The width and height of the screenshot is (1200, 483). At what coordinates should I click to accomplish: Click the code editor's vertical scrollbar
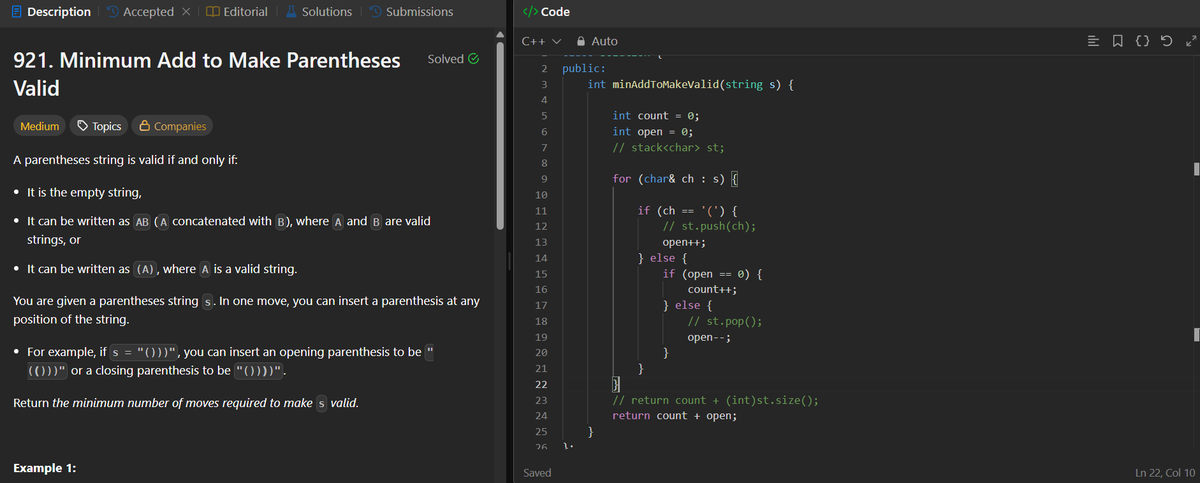pos(1196,250)
